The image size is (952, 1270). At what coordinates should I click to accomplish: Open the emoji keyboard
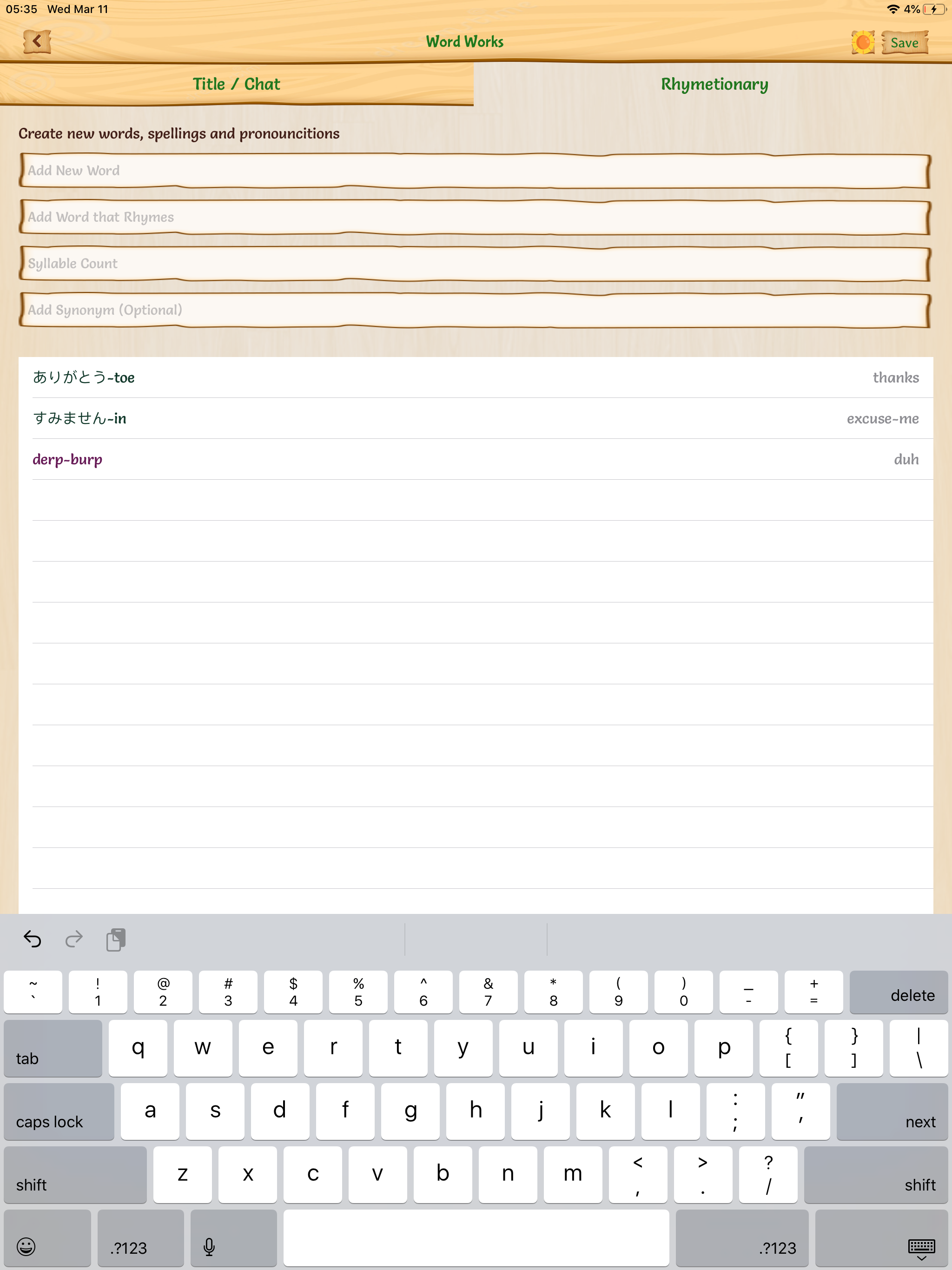coord(47,1238)
